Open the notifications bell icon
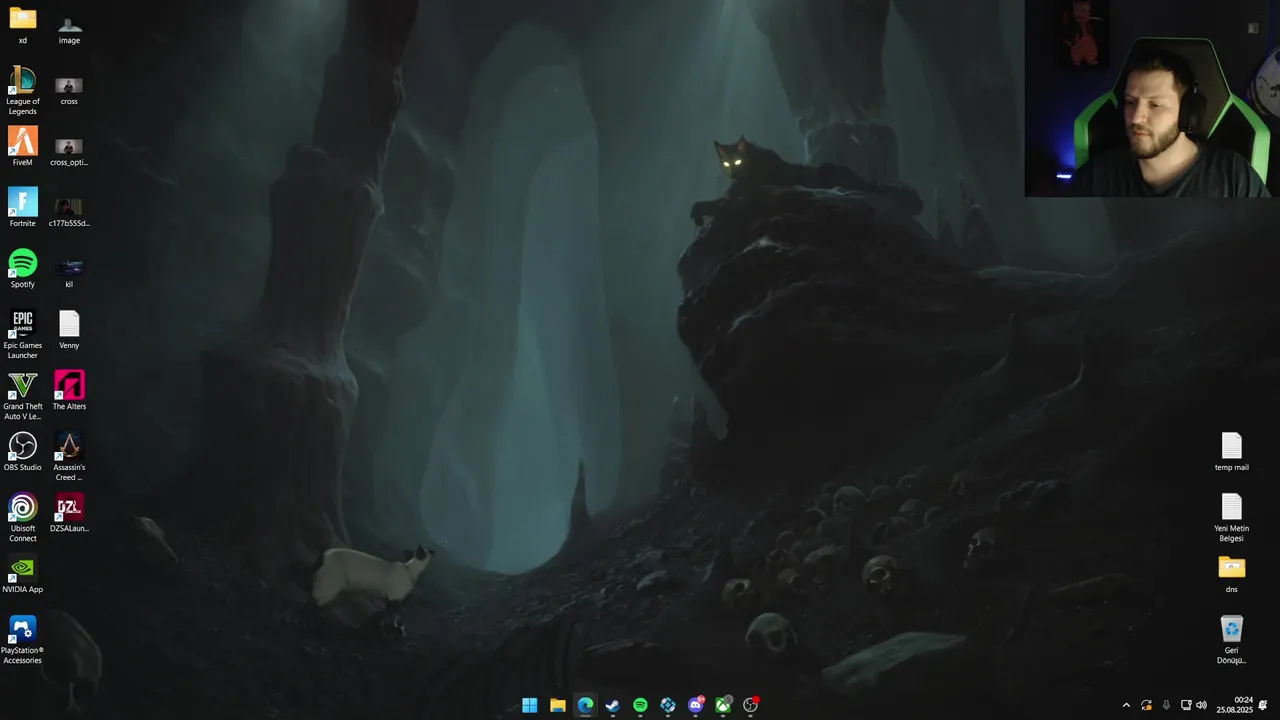The height and width of the screenshot is (720, 1280). (x=1263, y=705)
